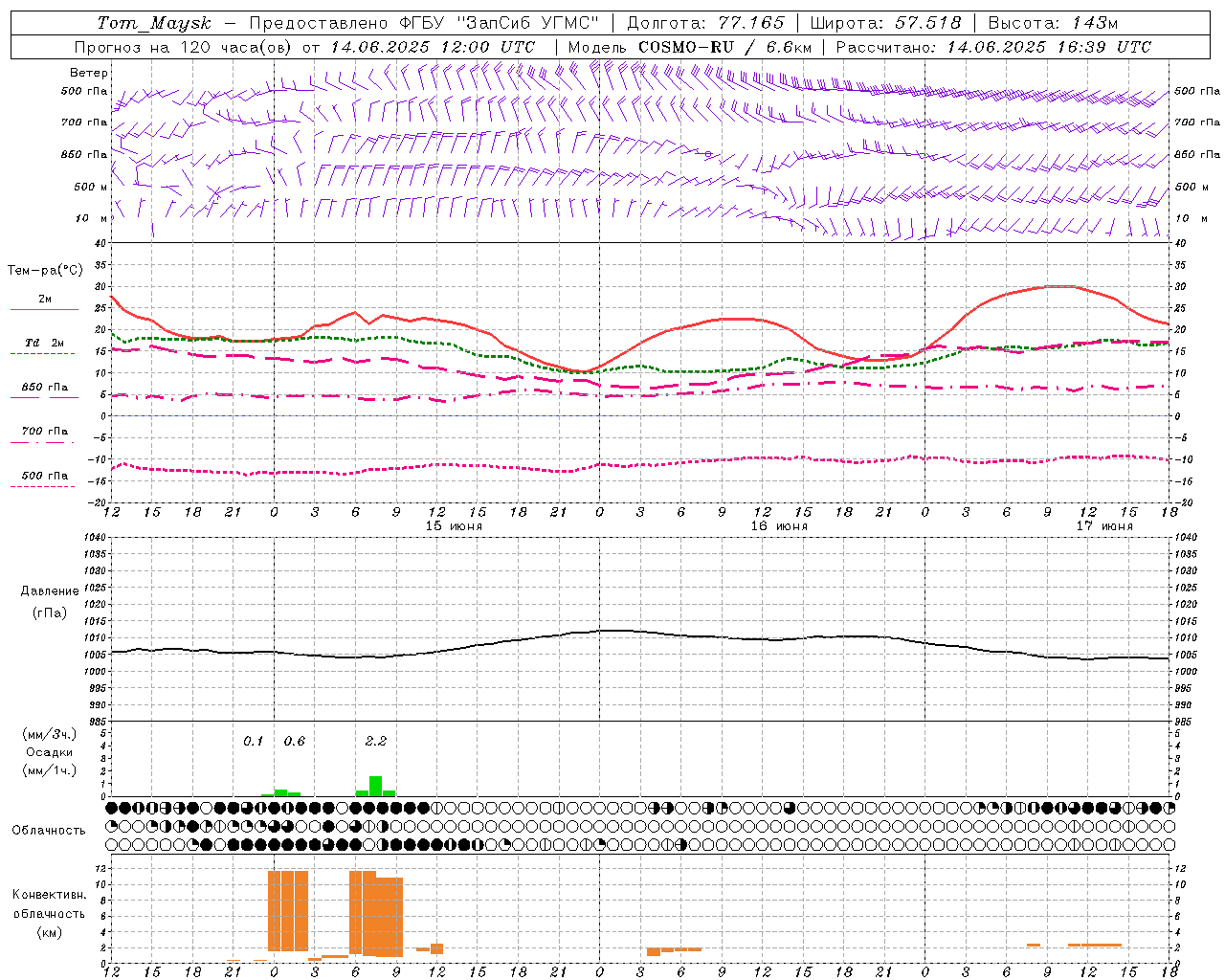Click the Td 2м dew point legend entry
1225x980 pixels.
[45, 343]
